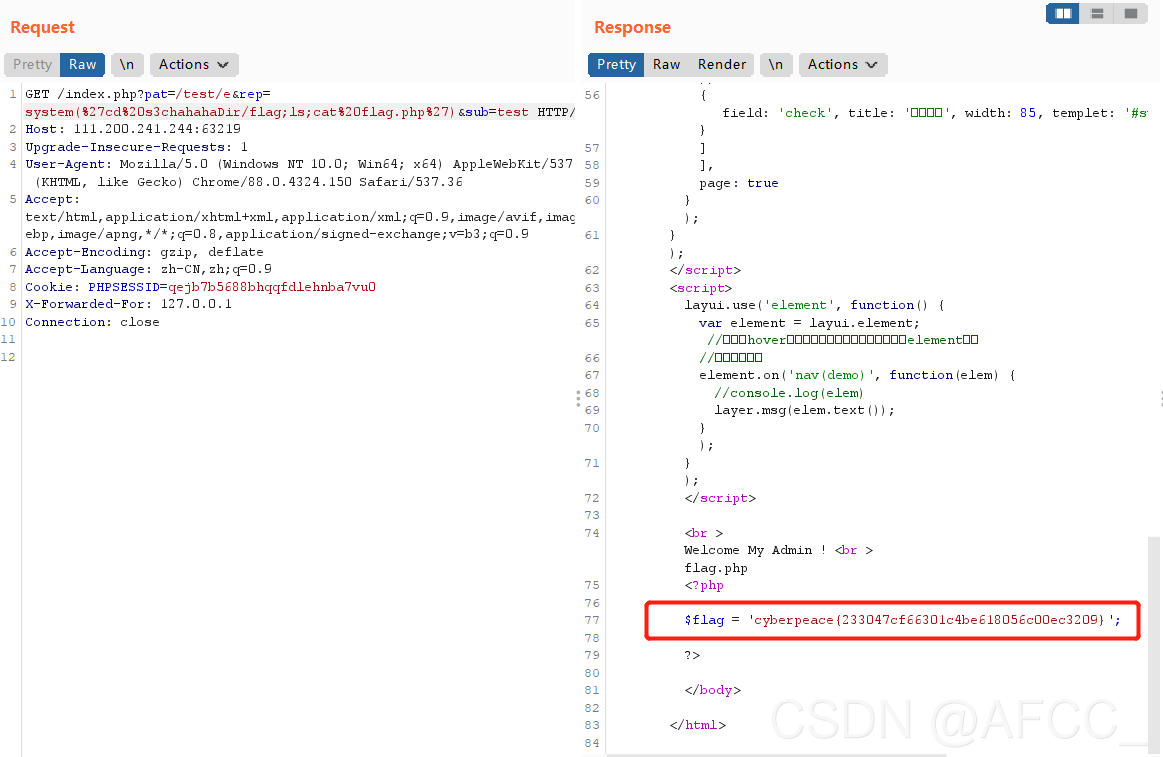Click the GET /index.php request line
The image size is (1163, 757).
point(148,94)
